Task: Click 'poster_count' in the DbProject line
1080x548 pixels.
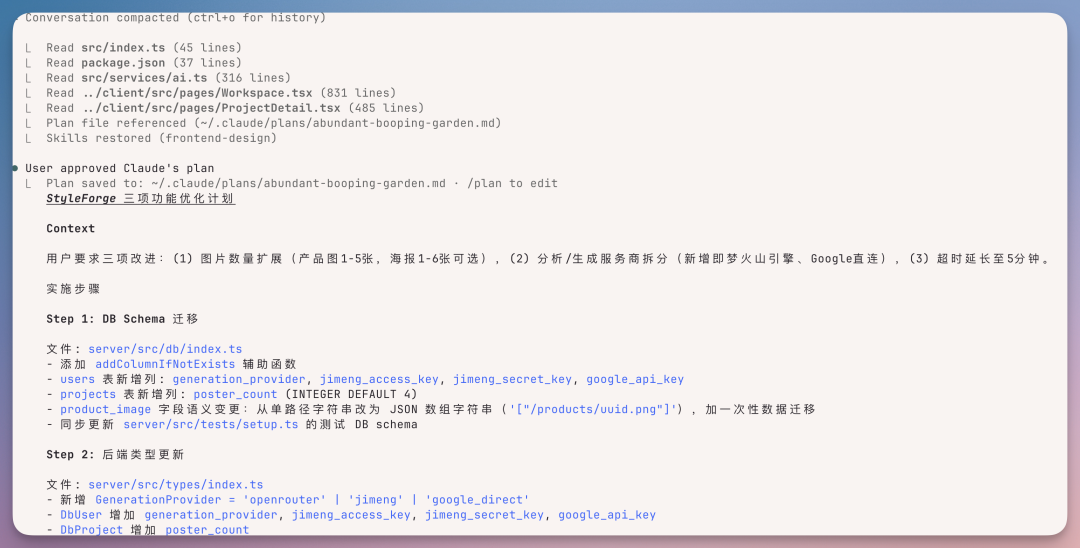Action: point(207,530)
